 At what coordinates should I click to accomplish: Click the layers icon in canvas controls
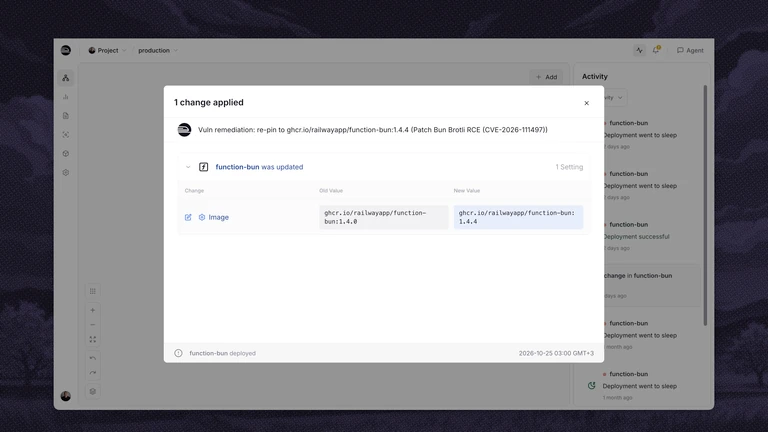93,391
